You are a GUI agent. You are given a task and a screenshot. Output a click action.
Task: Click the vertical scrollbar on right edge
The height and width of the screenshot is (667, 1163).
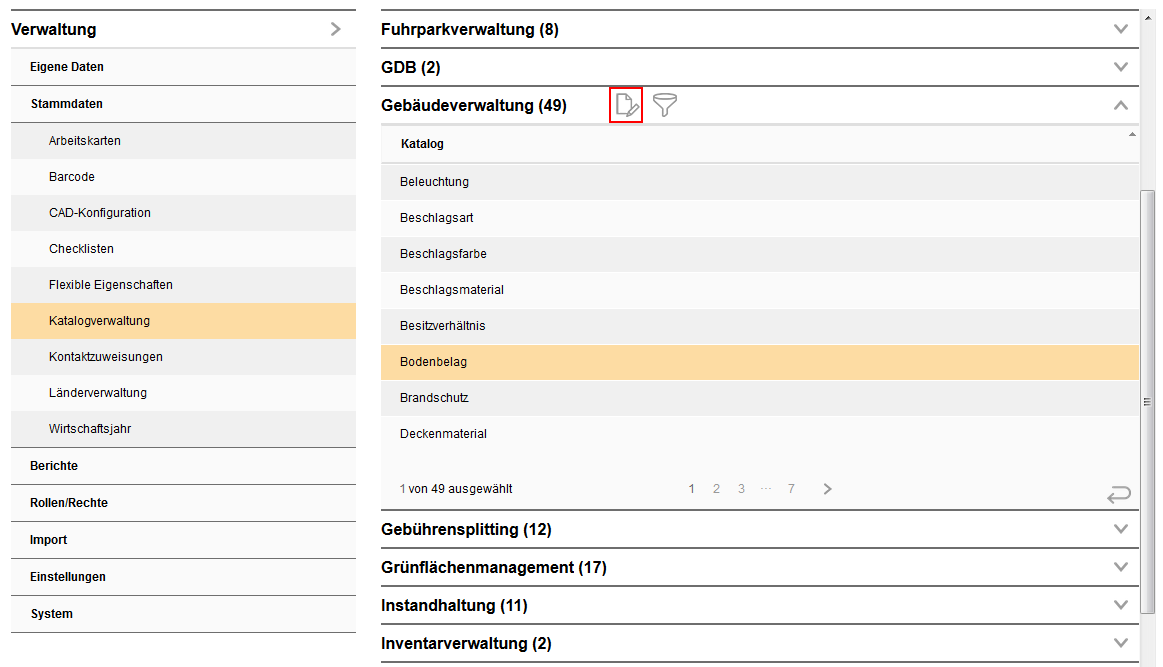(1147, 400)
